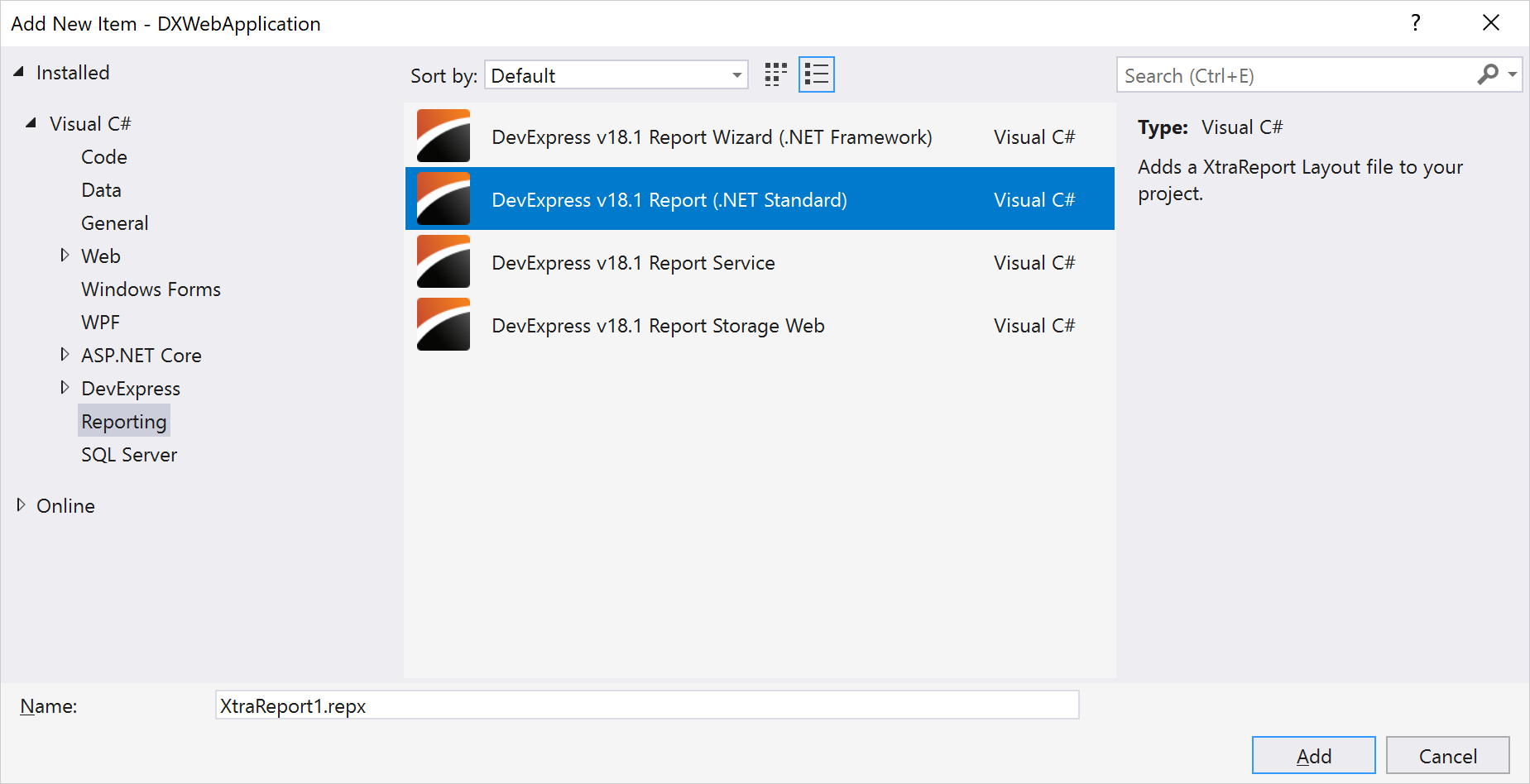Expand the ASP.NET Core tree node
The width and height of the screenshot is (1530, 784).
point(65,355)
